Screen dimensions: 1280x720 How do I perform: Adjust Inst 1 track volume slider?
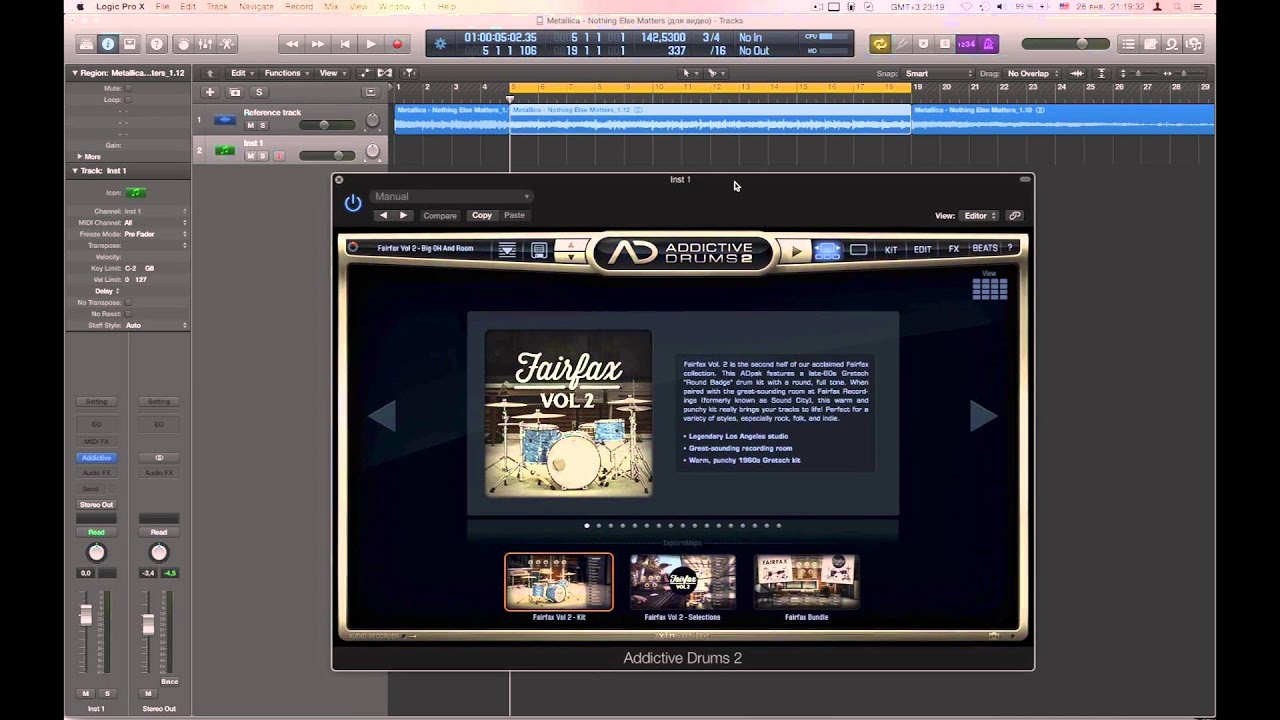coord(327,155)
